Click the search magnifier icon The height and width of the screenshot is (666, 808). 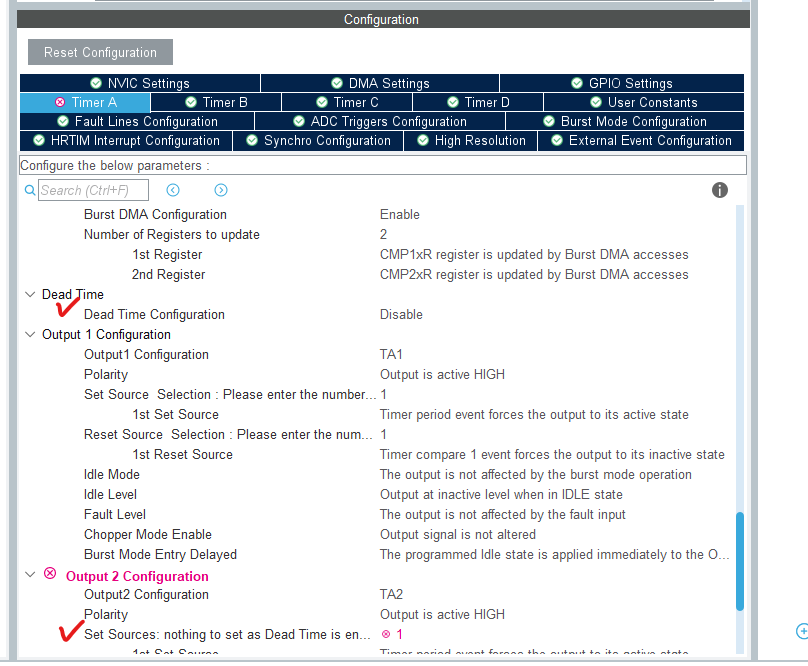(30, 190)
